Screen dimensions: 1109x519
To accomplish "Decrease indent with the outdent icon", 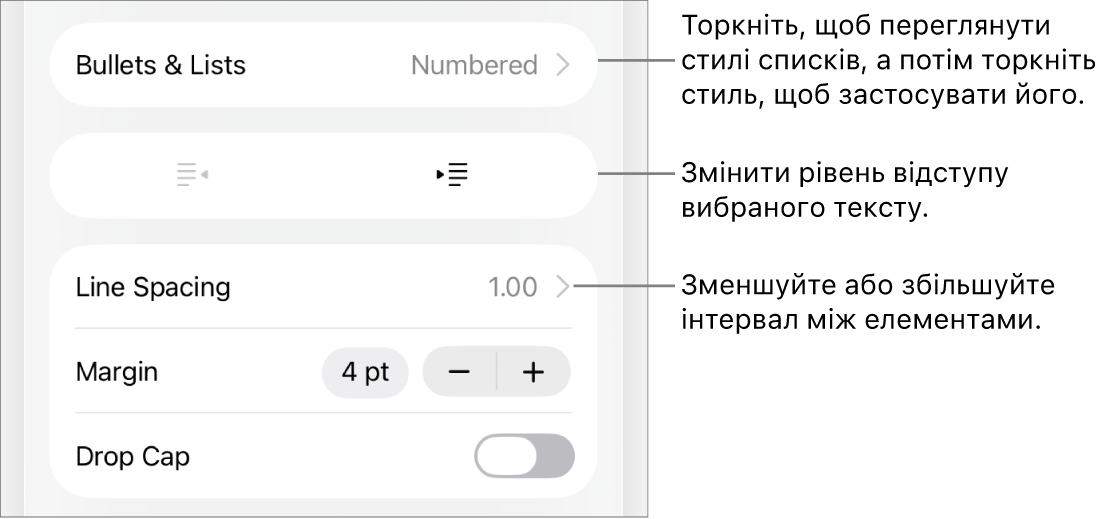I will [x=192, y=175].
